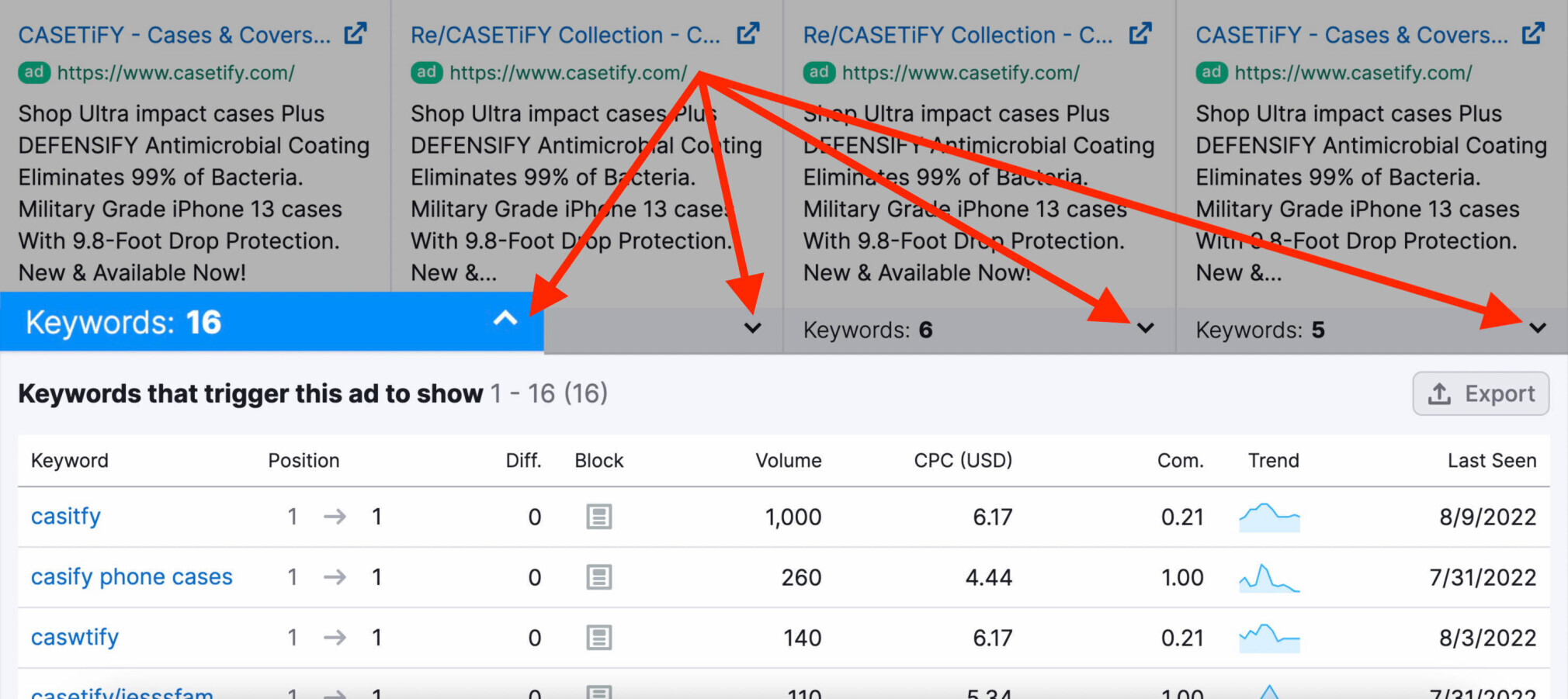Click the heading Keywords that trigger this ad
This screenshot has width=1568, height=699.
tap(251, 393)
